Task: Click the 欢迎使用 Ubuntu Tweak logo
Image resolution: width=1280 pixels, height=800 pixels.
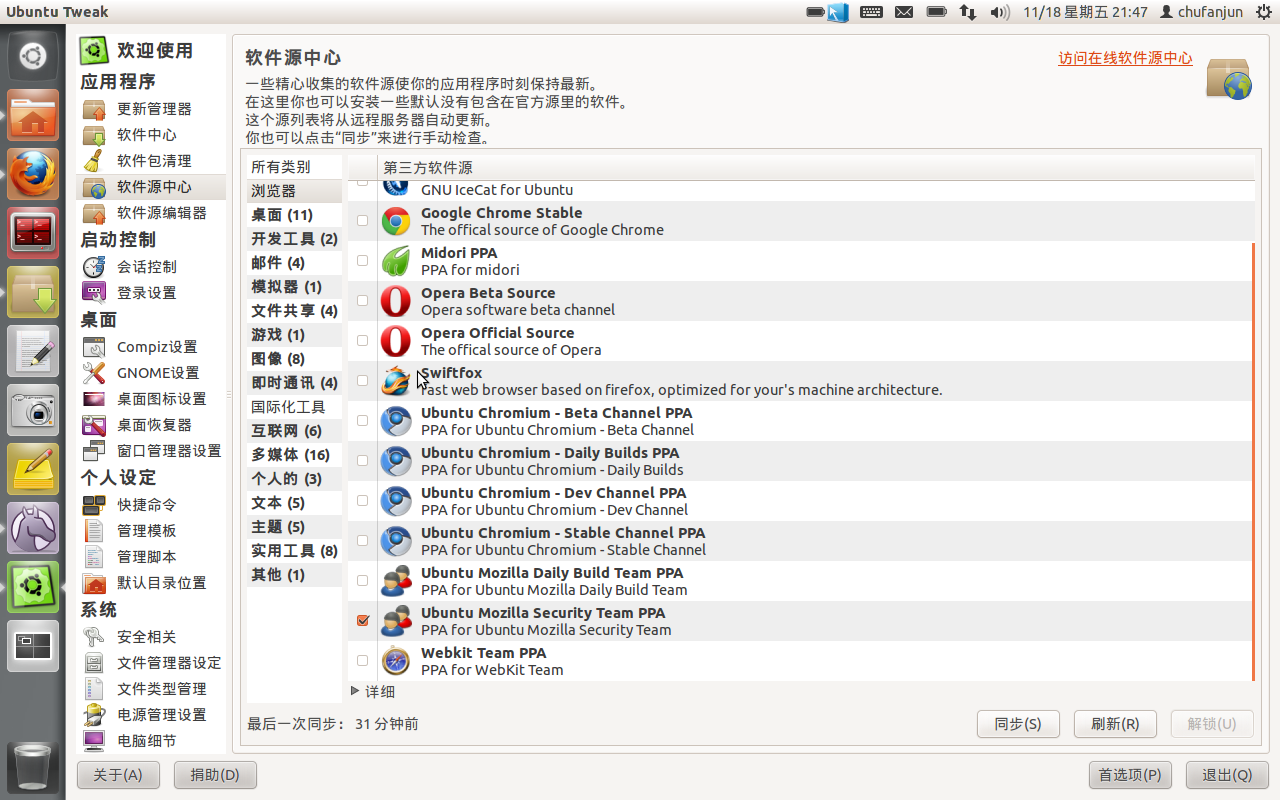Action: coord(94,51)
